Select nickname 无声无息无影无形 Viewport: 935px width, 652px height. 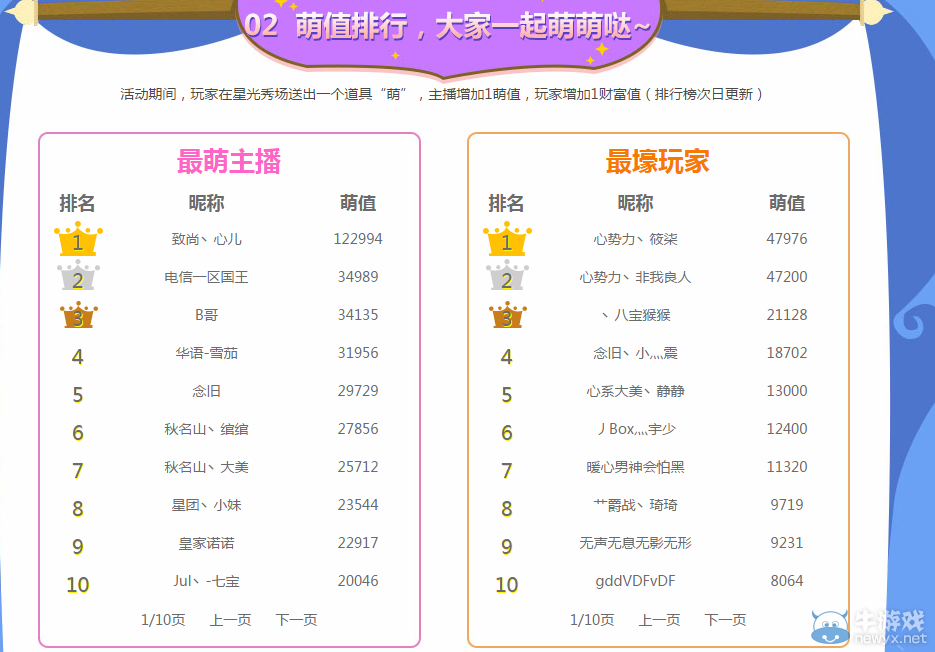pos(635,543)
